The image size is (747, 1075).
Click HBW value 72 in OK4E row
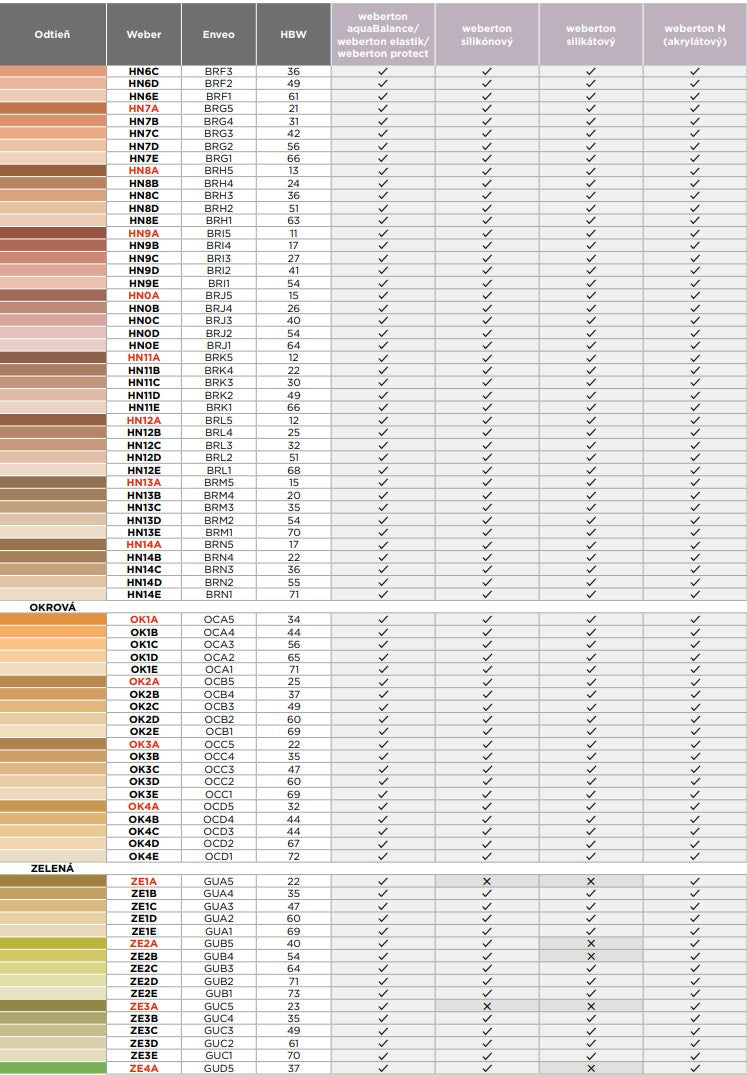tap(293, 856)
